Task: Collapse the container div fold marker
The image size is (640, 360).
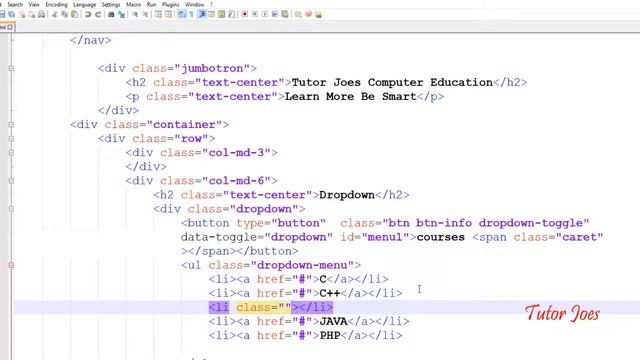Action: point(11,124)
